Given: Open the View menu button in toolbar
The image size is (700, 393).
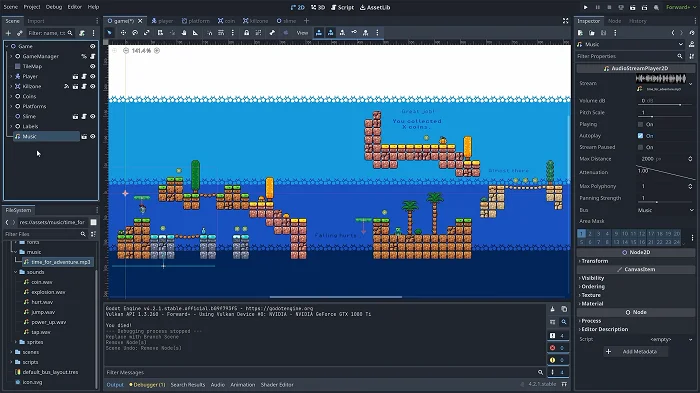Looking at the screenshot, I should click(302, 33).
